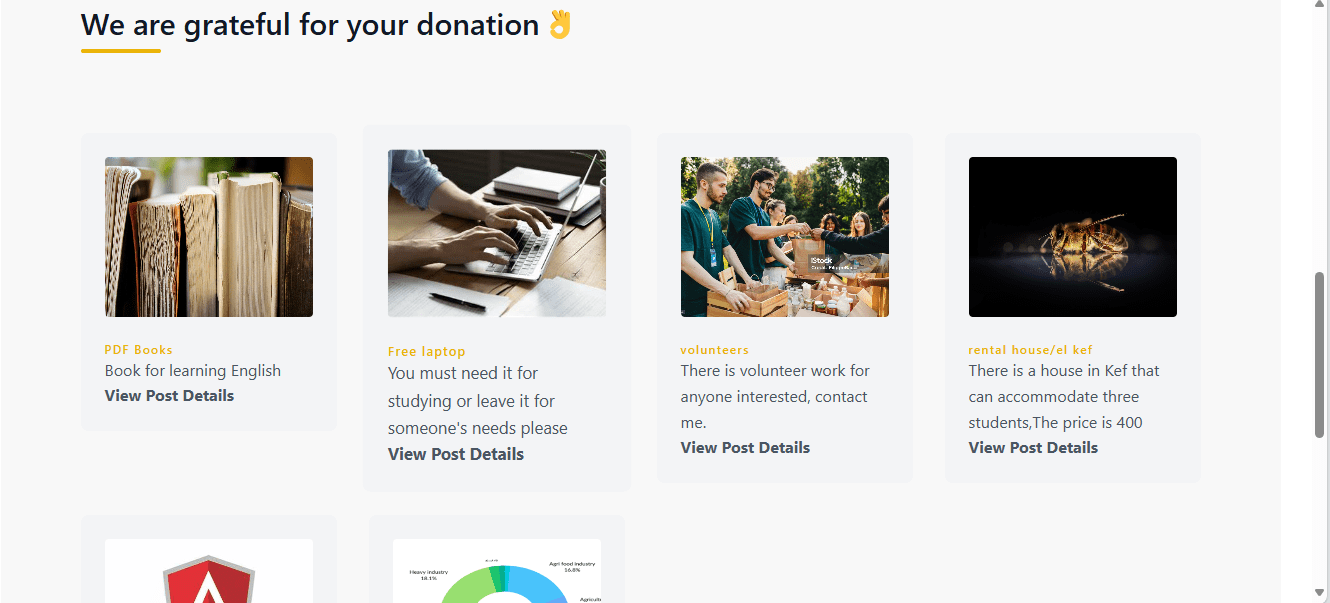View Post Details for PDF Books
The image size is (1330, 603).
point(169,396)
